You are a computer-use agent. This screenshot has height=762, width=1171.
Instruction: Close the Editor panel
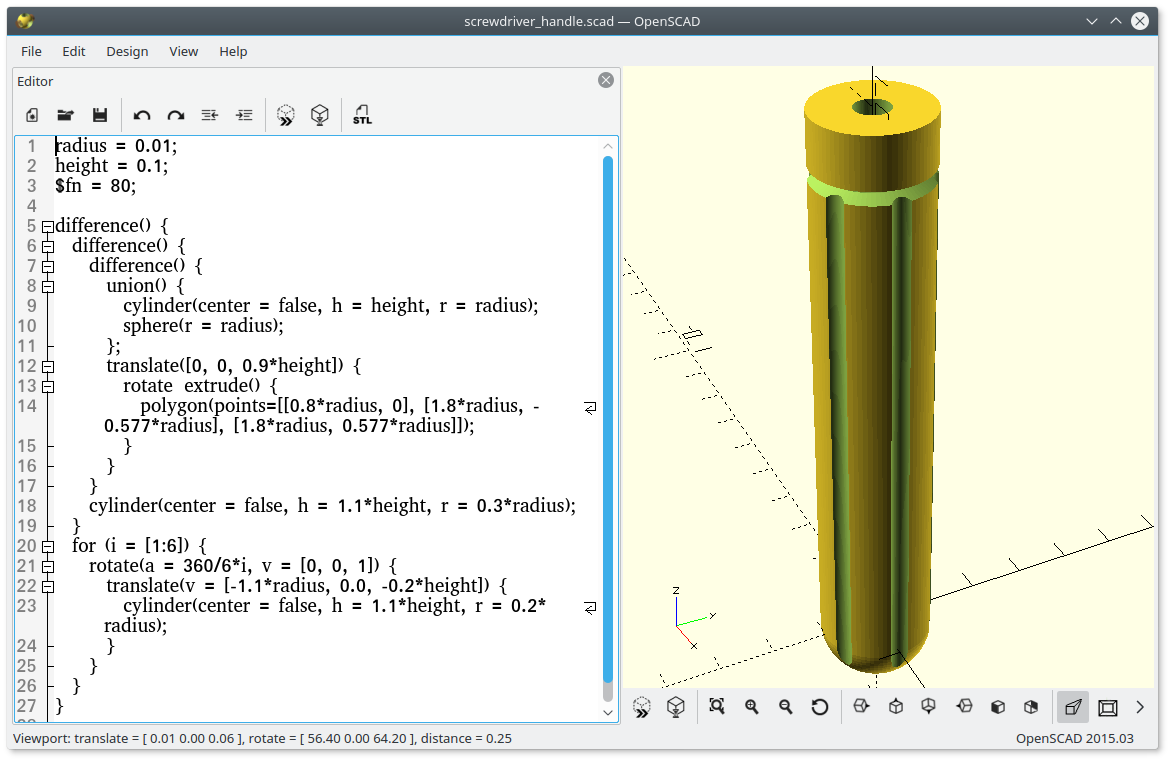point(606,80)
